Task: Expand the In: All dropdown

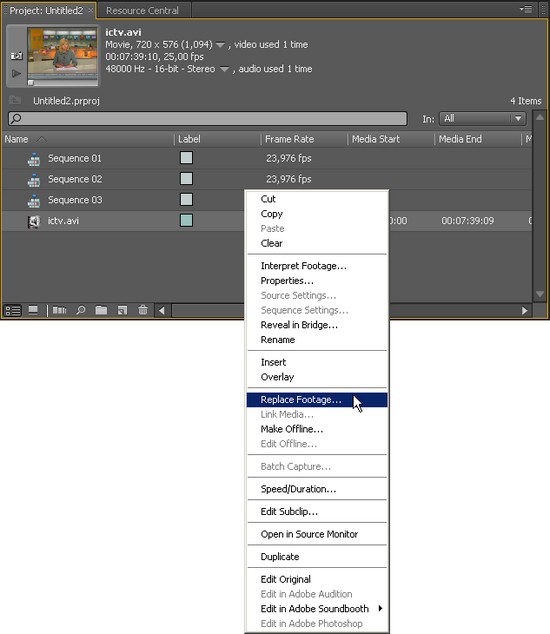Action: click(483, 118)
